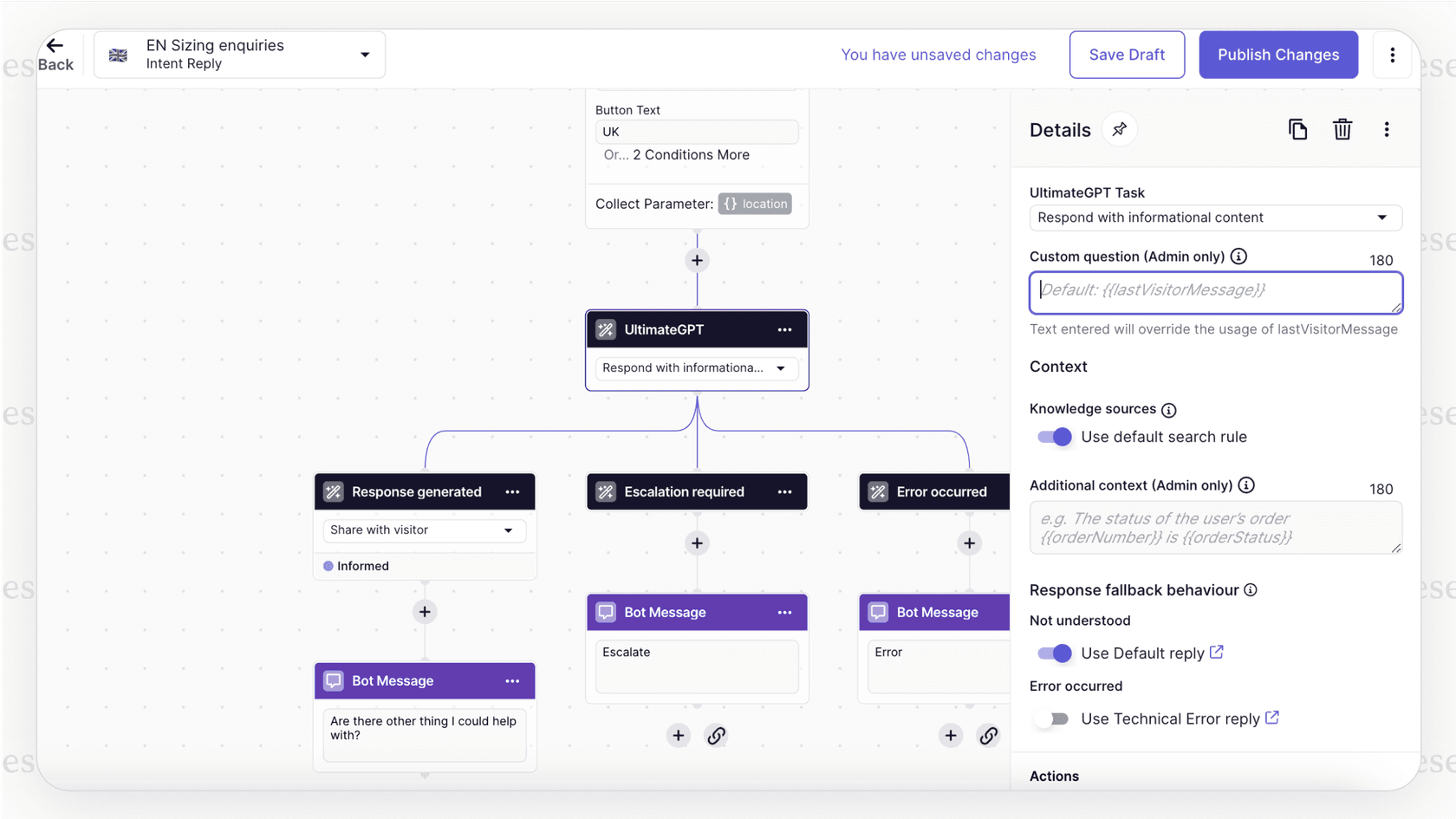1456x819 pixels.
Task: Click the plus icon under the Error message
Action: pos(950,735)
